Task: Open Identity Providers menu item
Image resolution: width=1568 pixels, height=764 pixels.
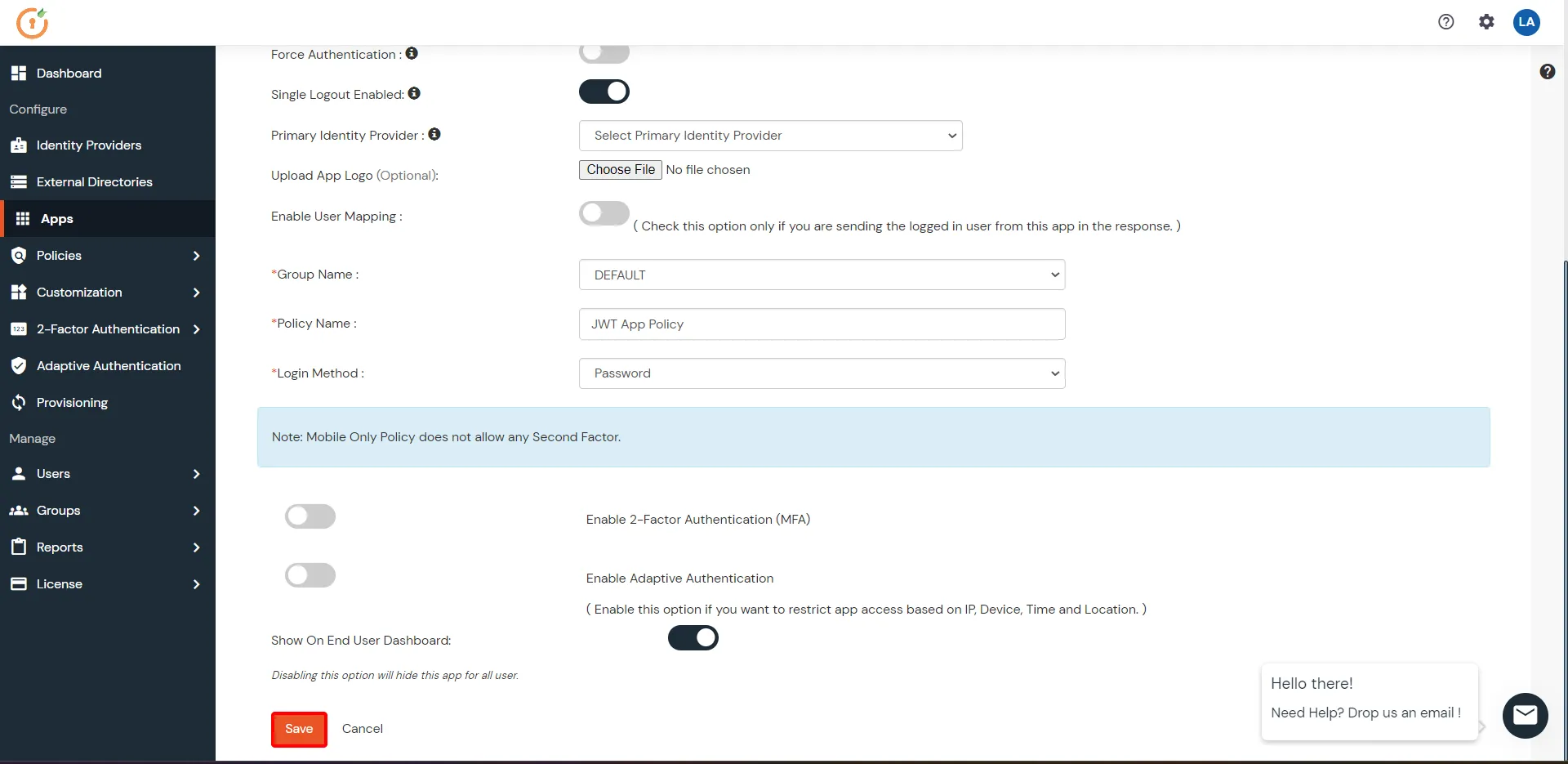Action: (x=108, y=145)
